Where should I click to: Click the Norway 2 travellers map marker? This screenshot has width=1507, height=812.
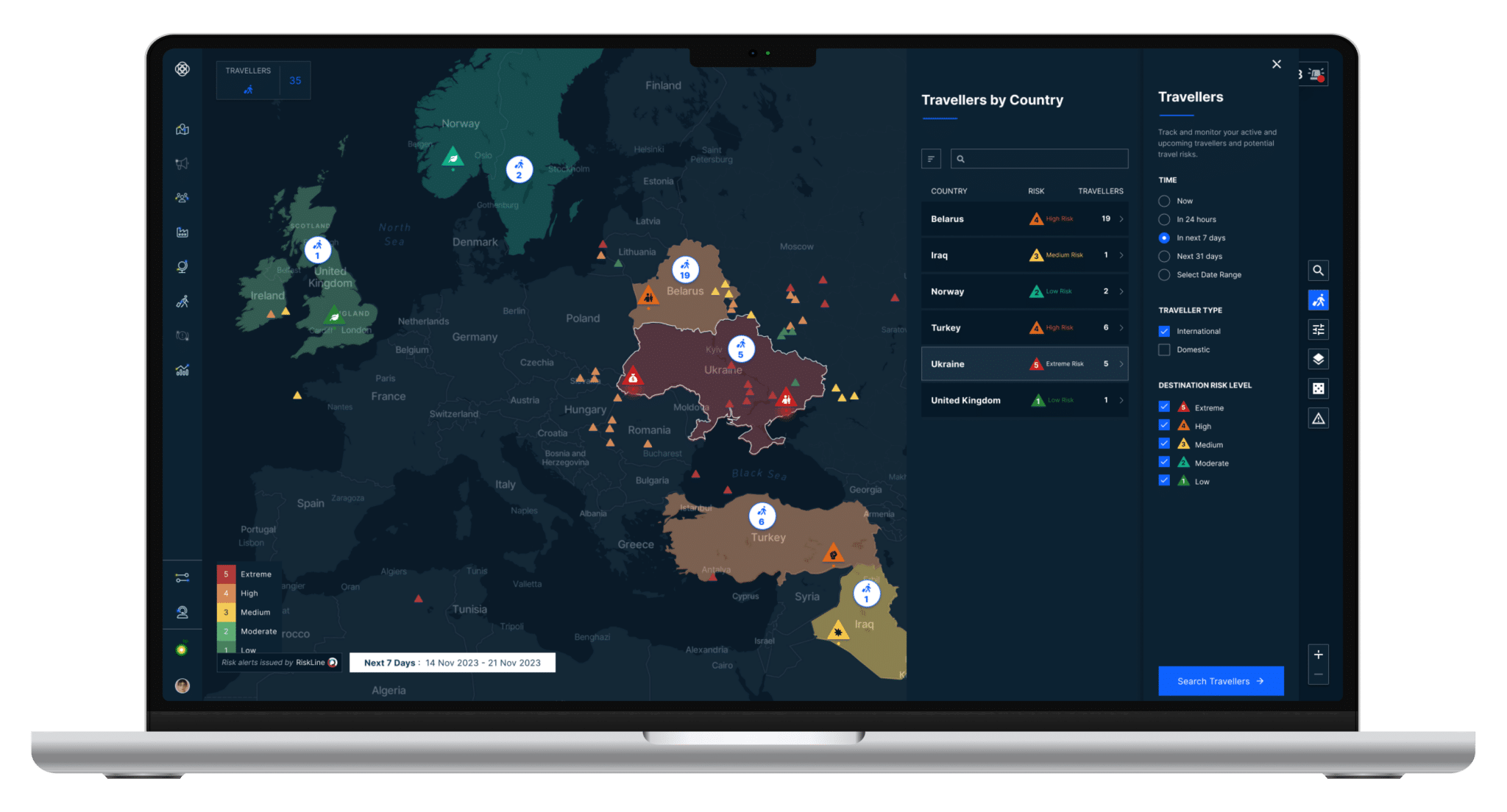[519, 170]
